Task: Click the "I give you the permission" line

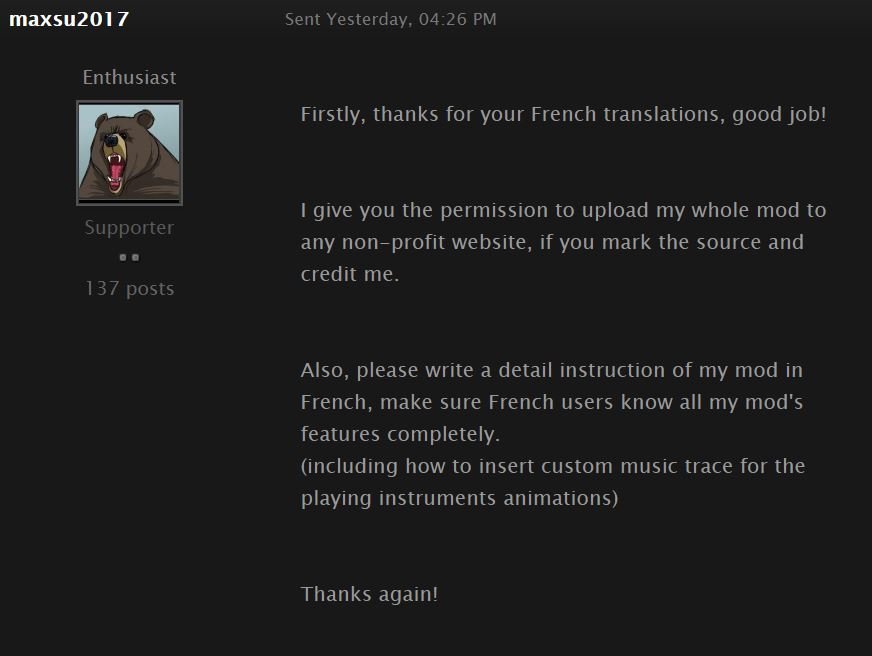Action: click(563, 211)
